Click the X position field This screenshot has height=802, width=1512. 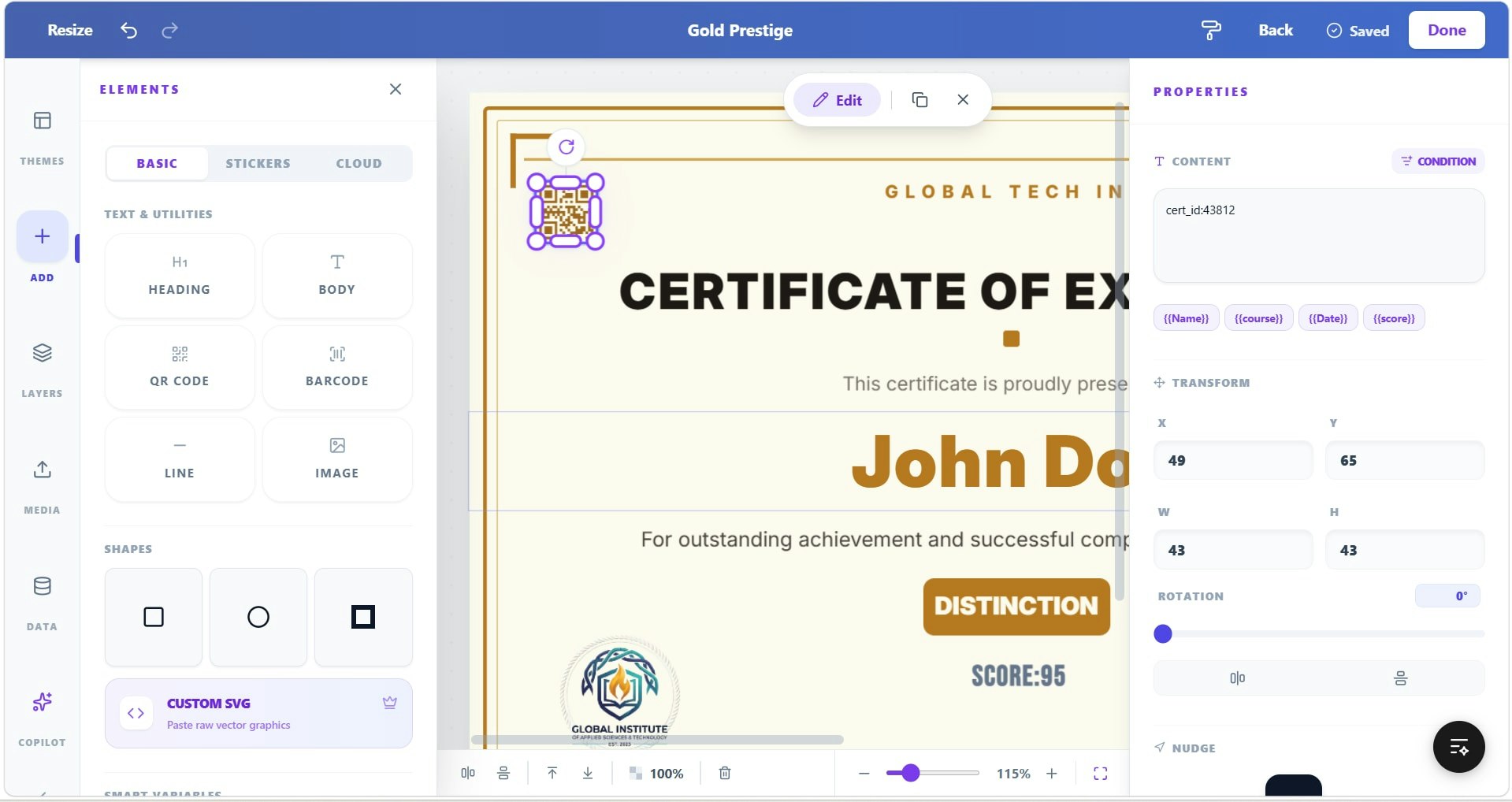tap(1233, 460)
